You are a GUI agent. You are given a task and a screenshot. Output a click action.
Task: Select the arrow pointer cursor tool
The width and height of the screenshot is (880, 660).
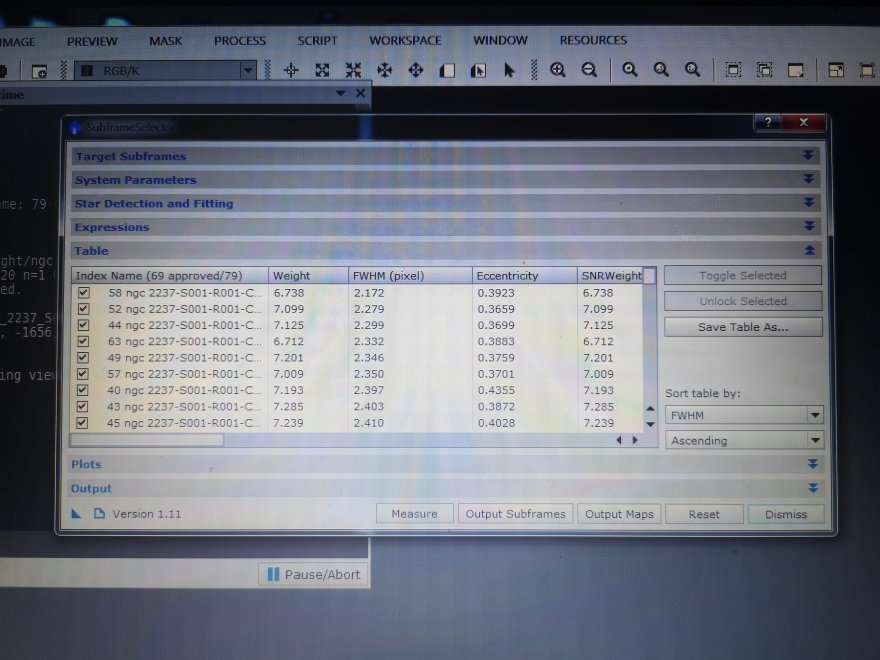click(509, 70)
